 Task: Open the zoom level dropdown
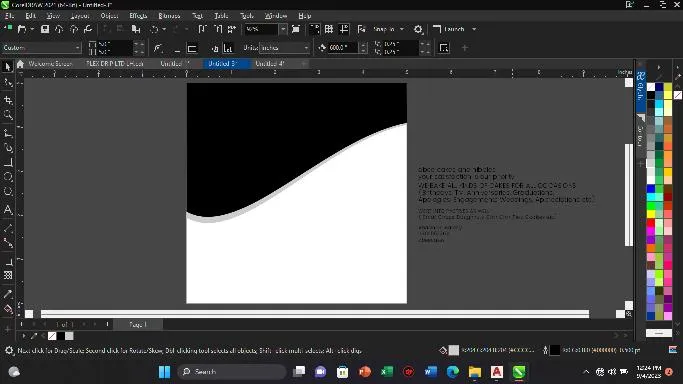[x=283, y=29]
